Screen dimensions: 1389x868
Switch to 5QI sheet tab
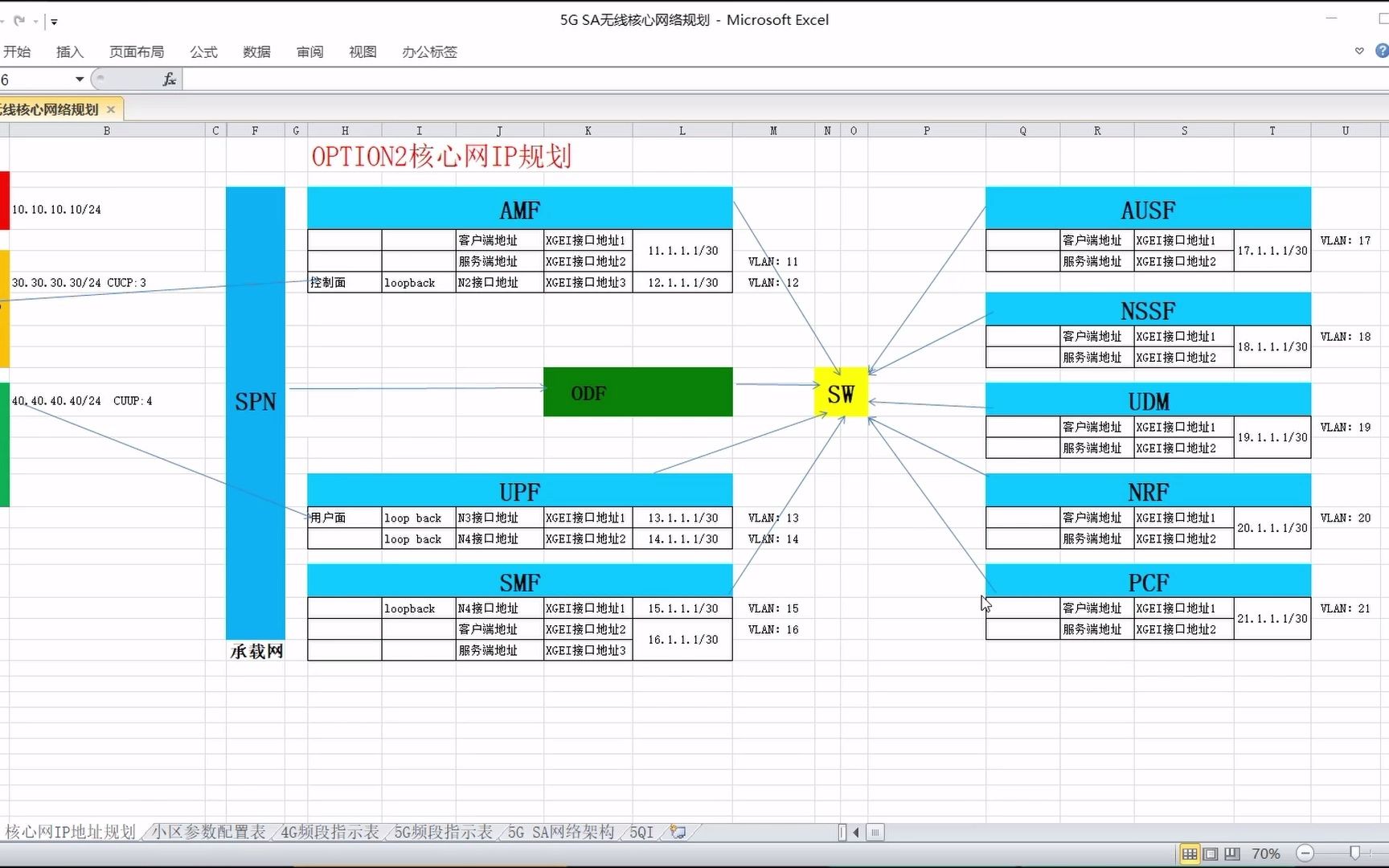point(641,832)
